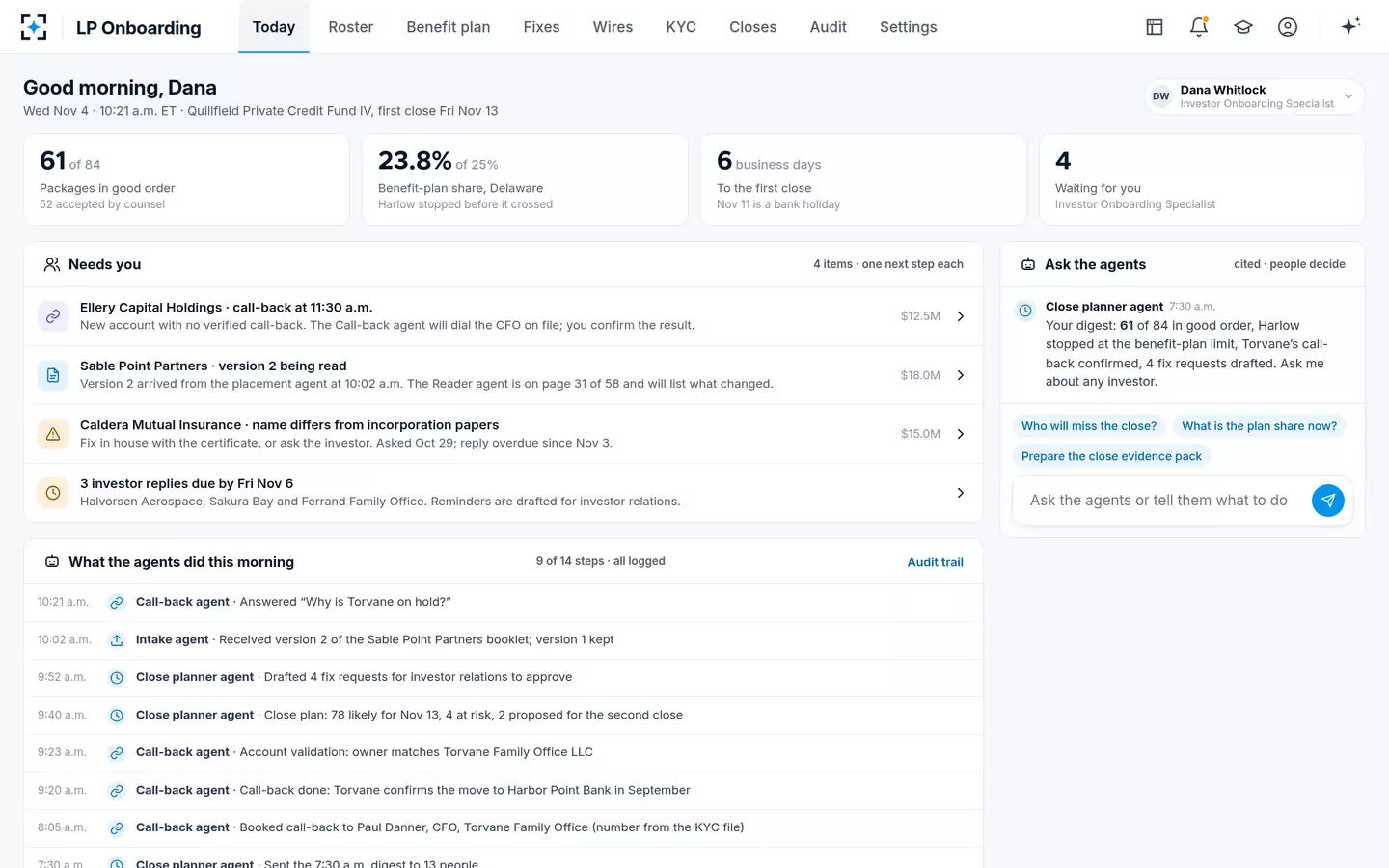This screenshot has height=868, width=1389.
Task: Open the 4 Waiting for you card
Action: coord(1202,179)
